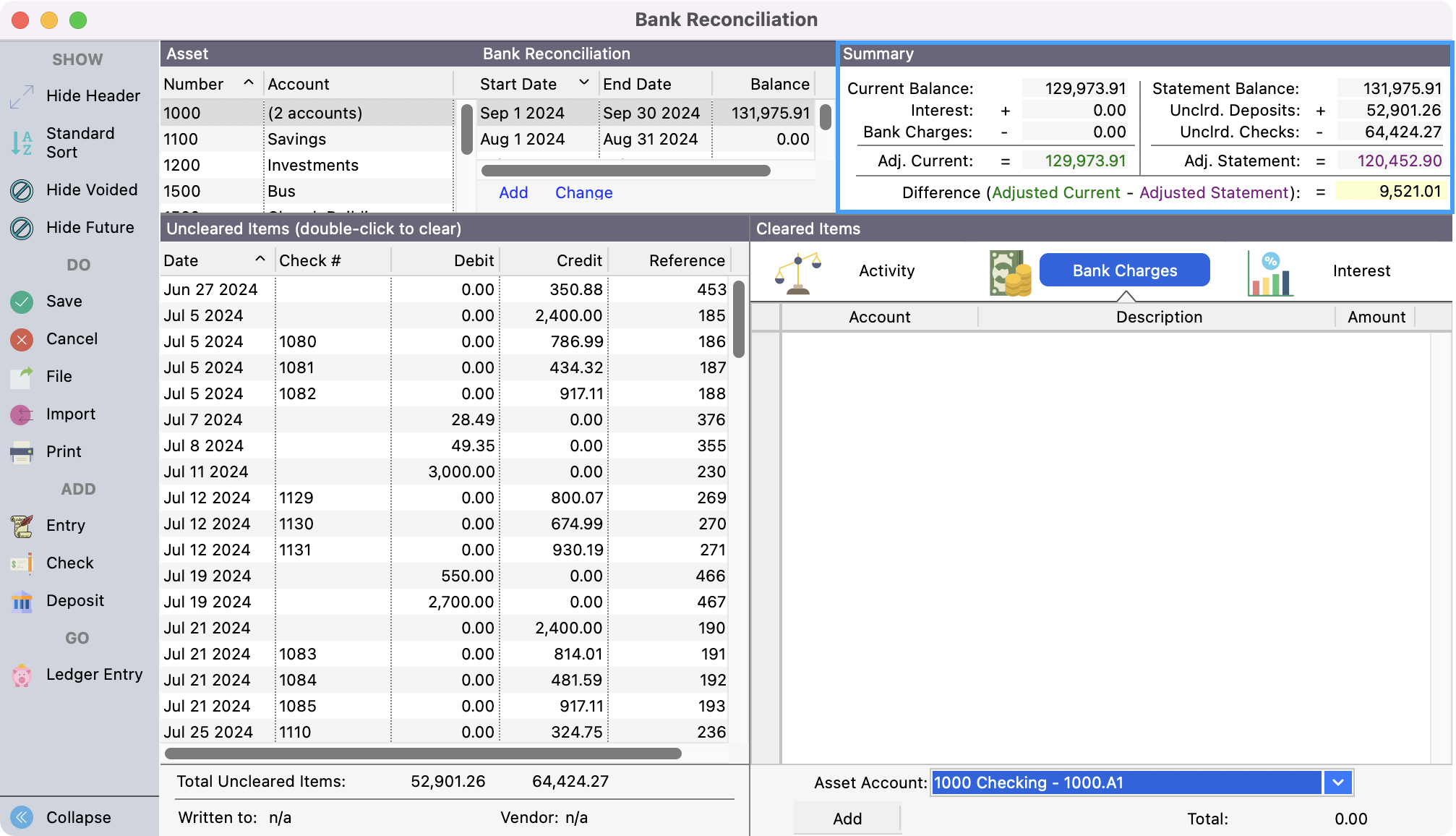Open the Import sidebar icon
The height and width of the screenshot is (836, 1456).
click(x=22, y=414)
